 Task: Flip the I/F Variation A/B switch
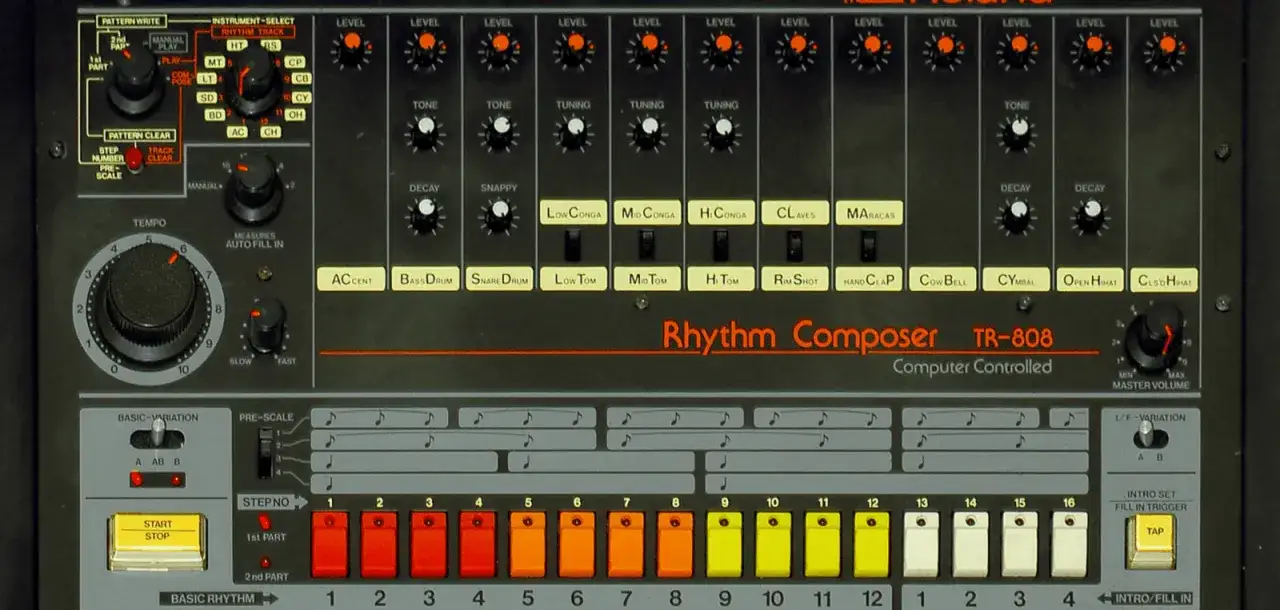coord(1151,436)
